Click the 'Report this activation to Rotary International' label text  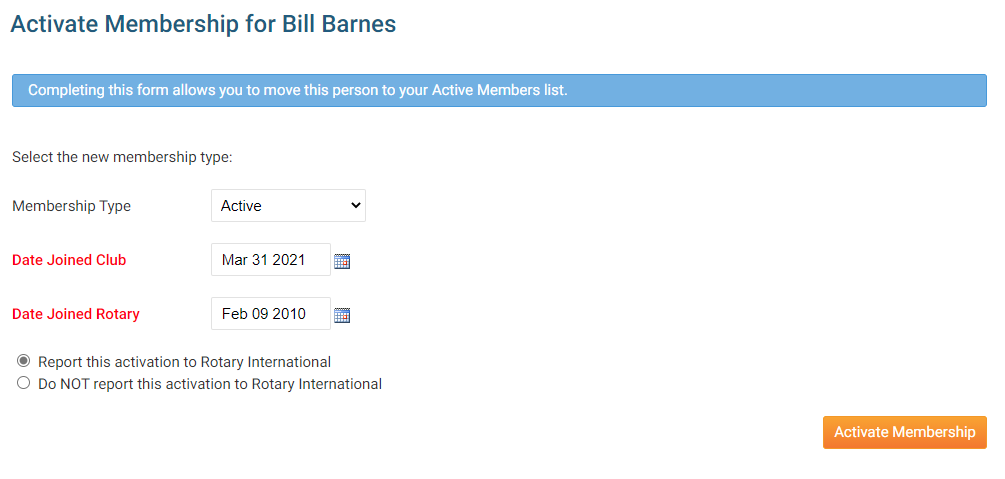pos(184,362)
